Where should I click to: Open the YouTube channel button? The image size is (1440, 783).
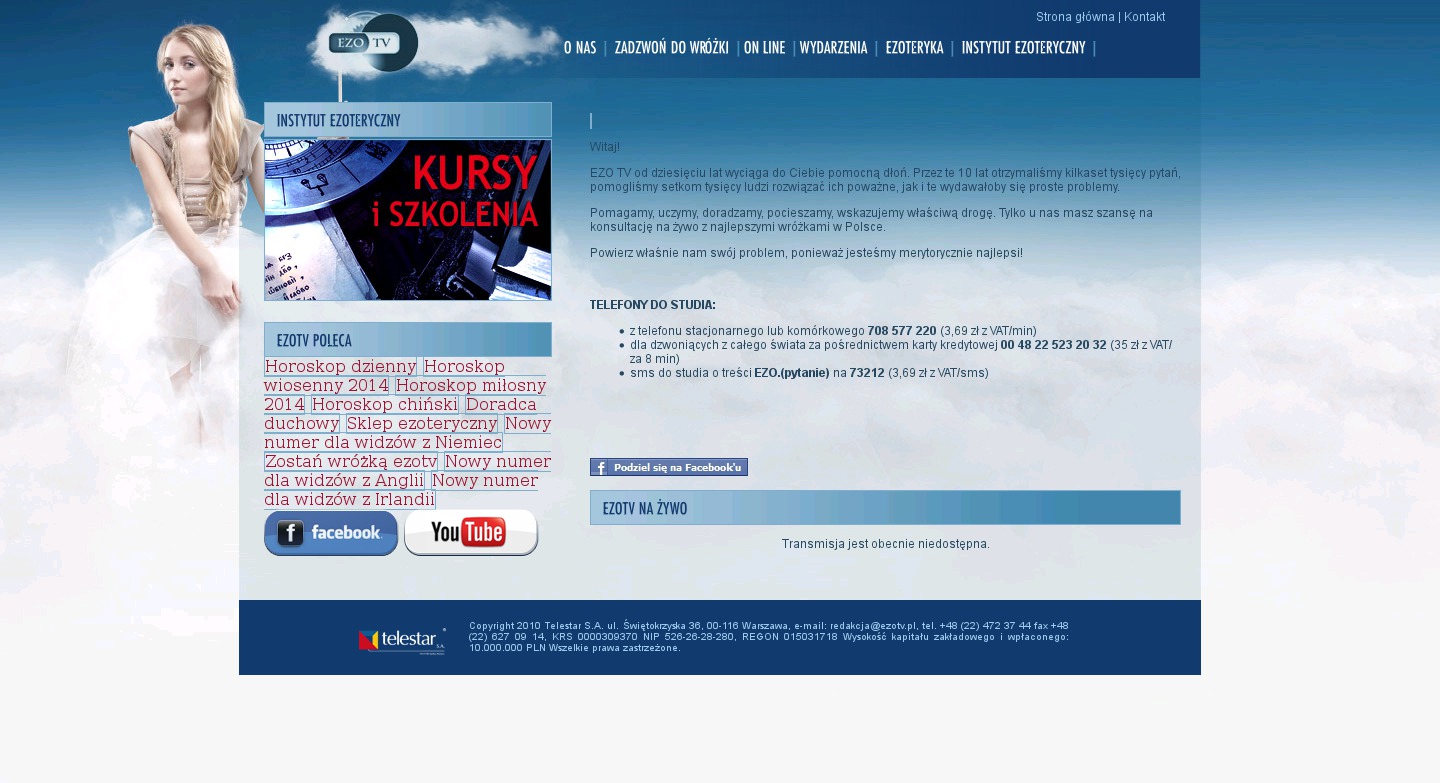pos(471,532)
